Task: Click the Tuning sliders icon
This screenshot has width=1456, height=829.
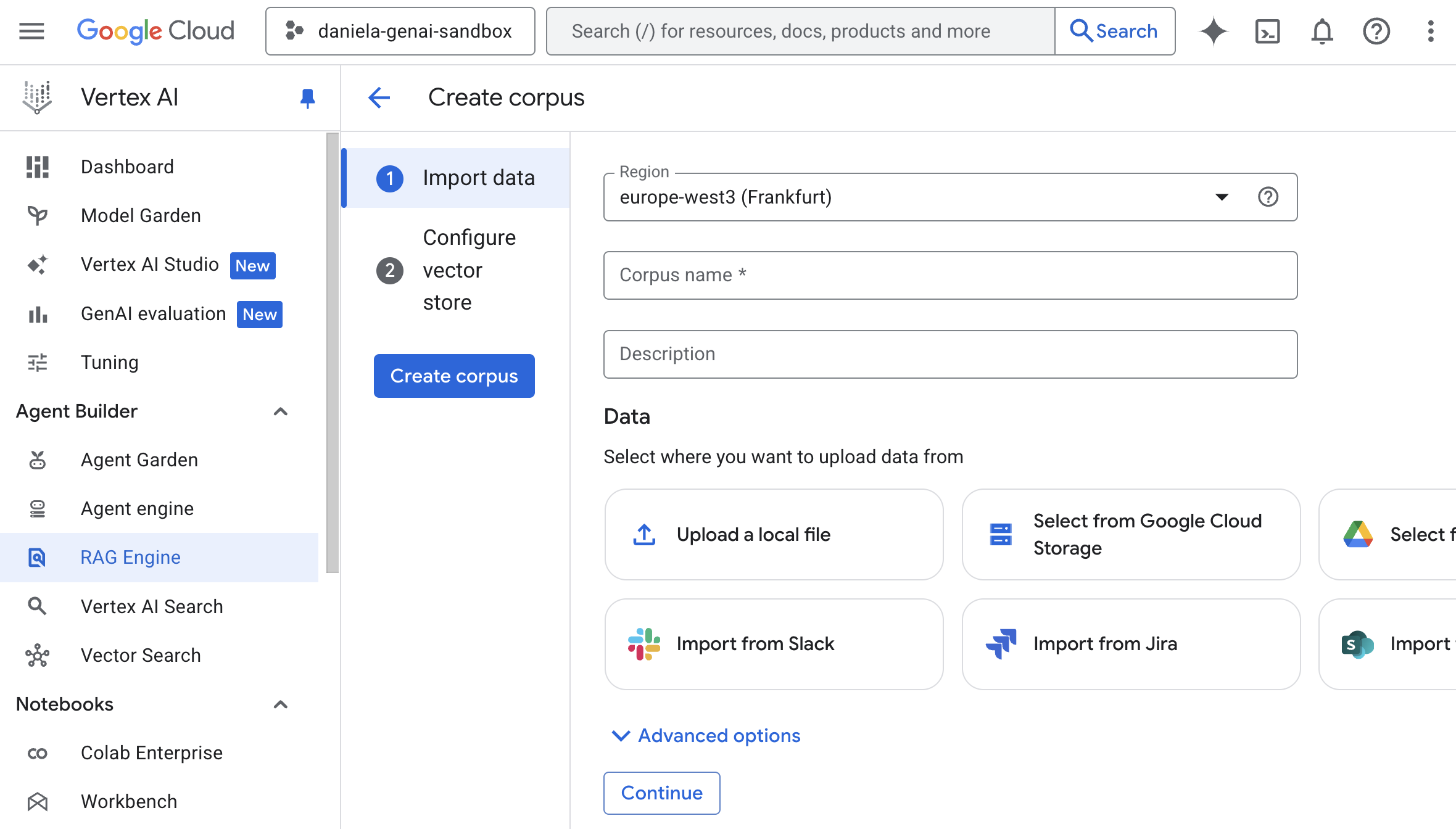Action: tap(38, 363)
